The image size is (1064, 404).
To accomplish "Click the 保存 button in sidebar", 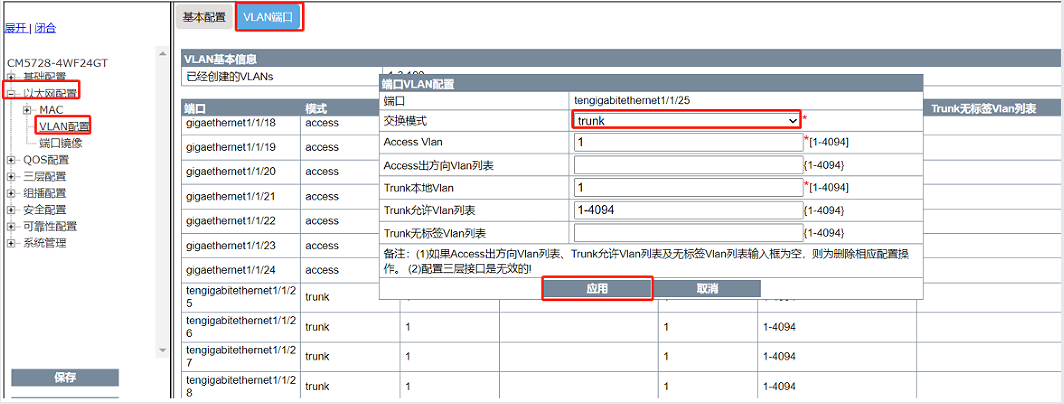I will [x=64, y=377].
